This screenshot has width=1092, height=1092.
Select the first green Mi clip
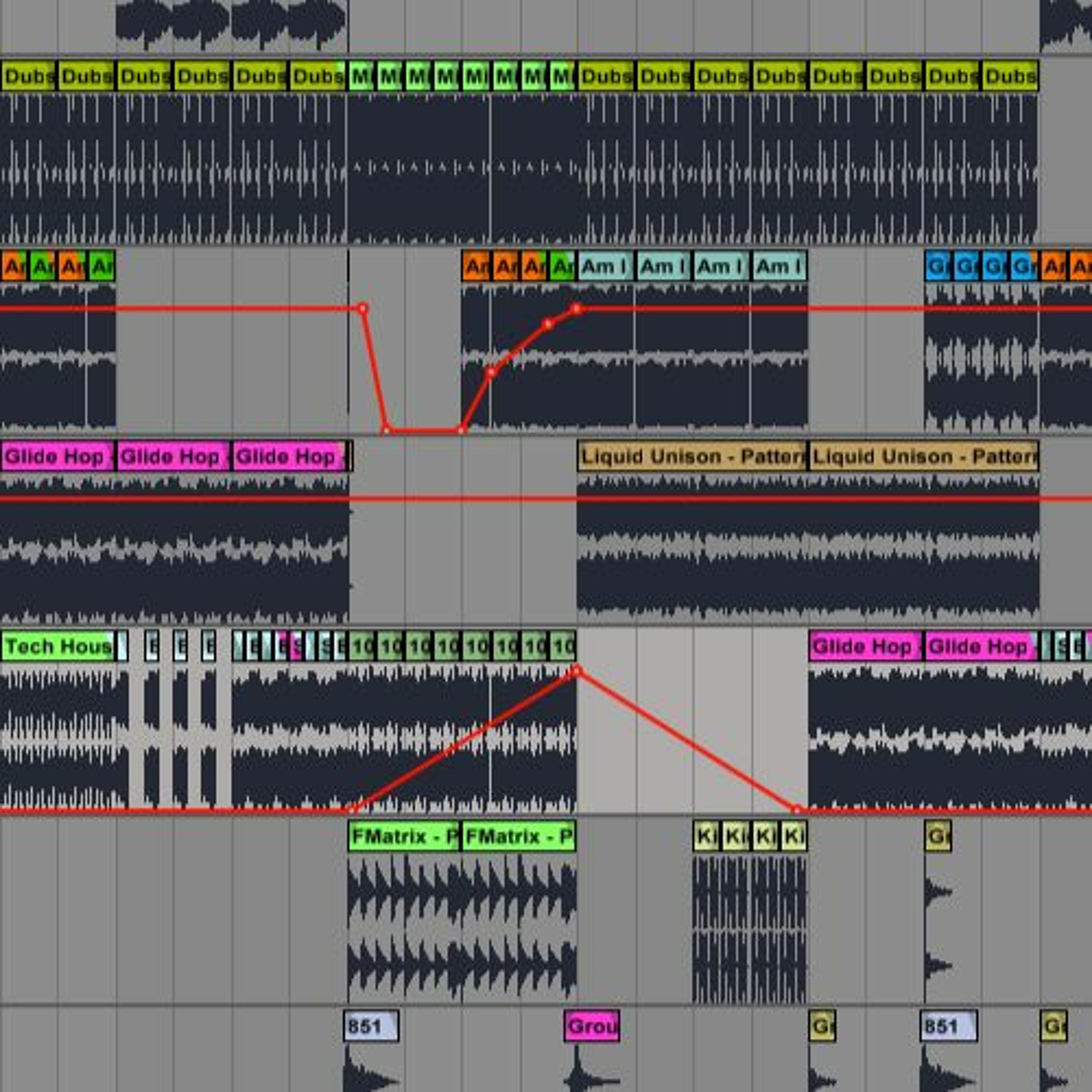click(x=362, y=76)
